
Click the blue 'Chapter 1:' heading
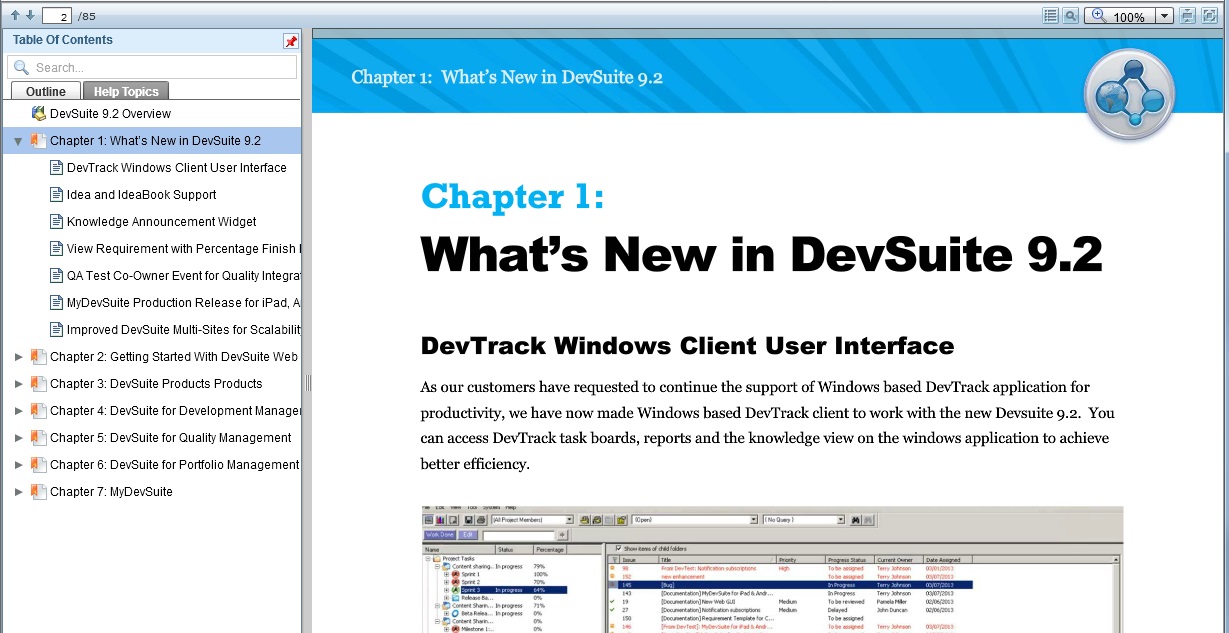tap(513, 196)
